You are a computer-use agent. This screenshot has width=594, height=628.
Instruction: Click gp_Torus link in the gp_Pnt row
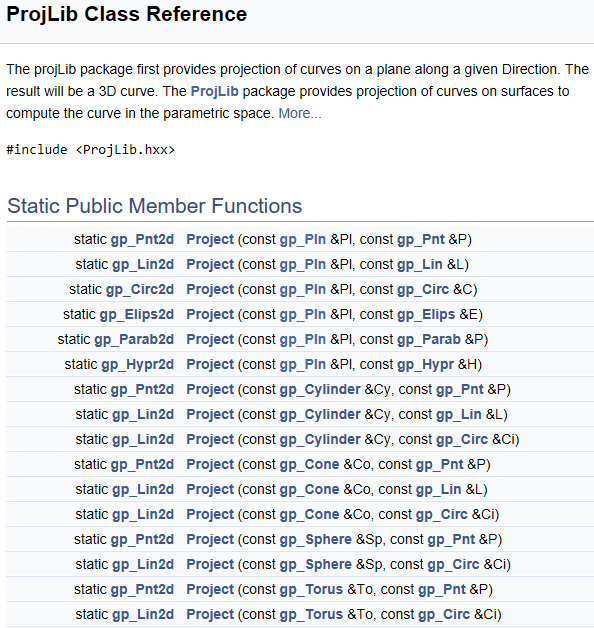coord(311,590)
